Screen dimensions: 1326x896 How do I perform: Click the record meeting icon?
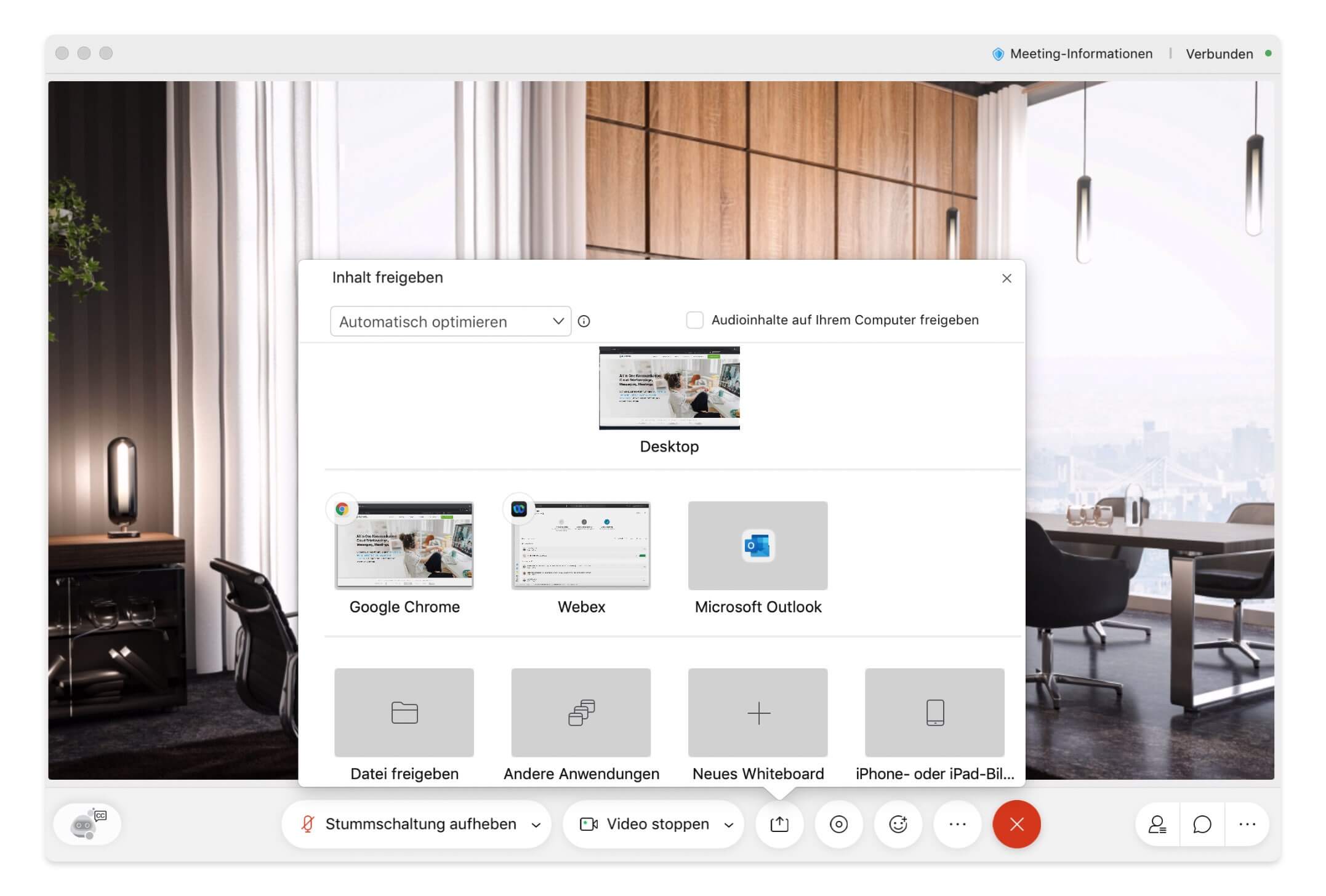(x=838, y=824)
